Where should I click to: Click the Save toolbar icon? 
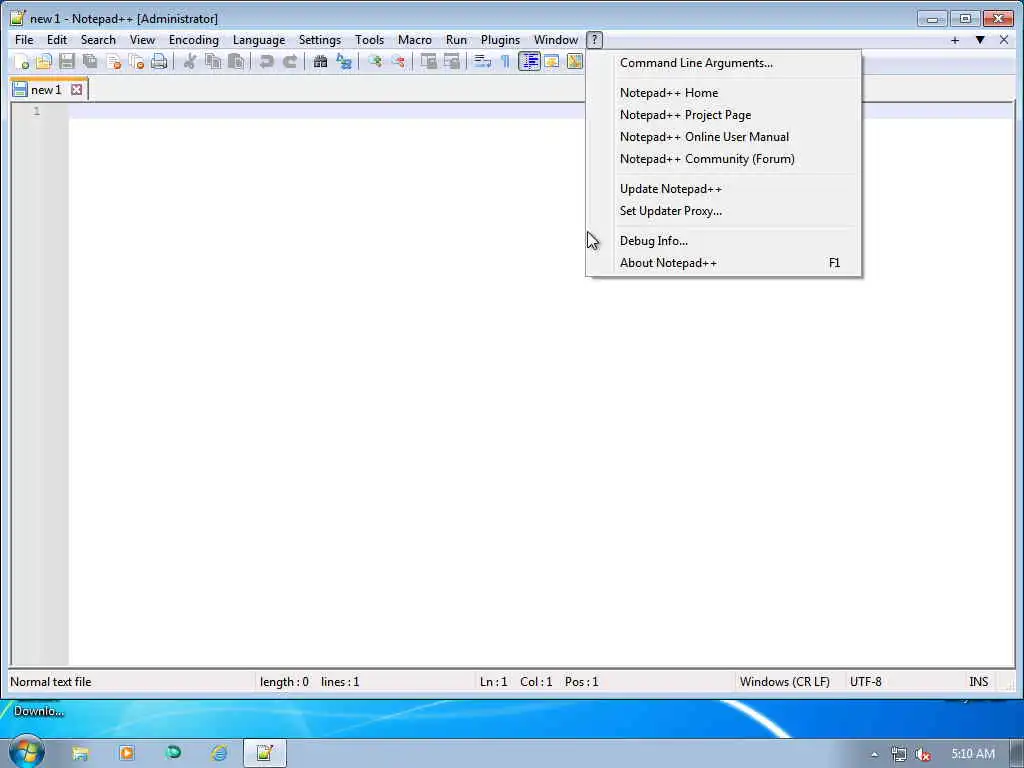(67, 62)
